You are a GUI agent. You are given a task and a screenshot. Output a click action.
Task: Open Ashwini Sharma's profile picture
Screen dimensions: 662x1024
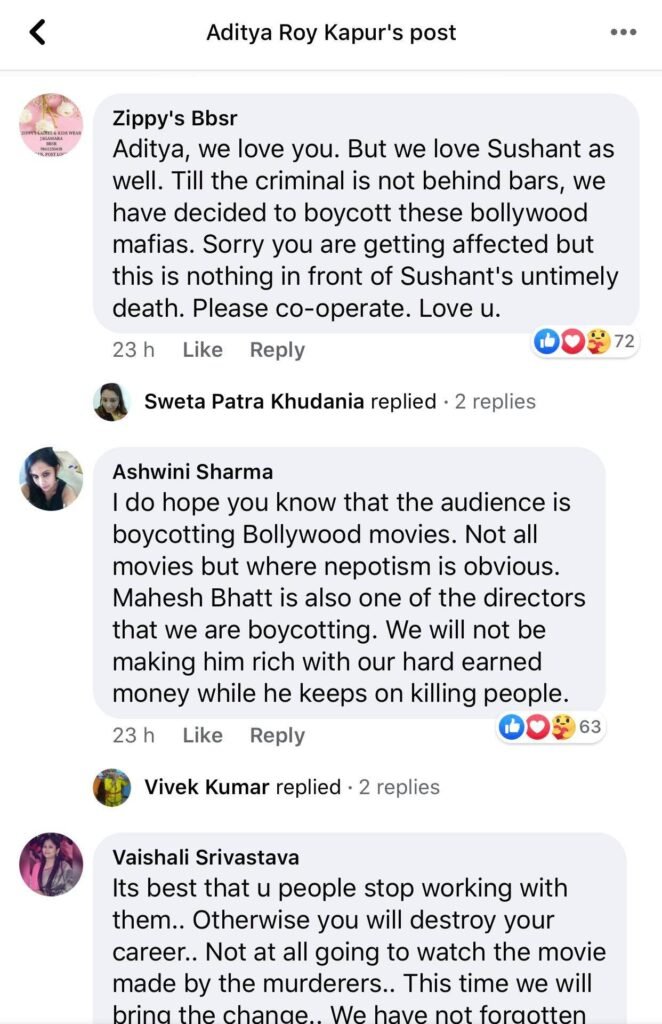click(x=51, y=480)
